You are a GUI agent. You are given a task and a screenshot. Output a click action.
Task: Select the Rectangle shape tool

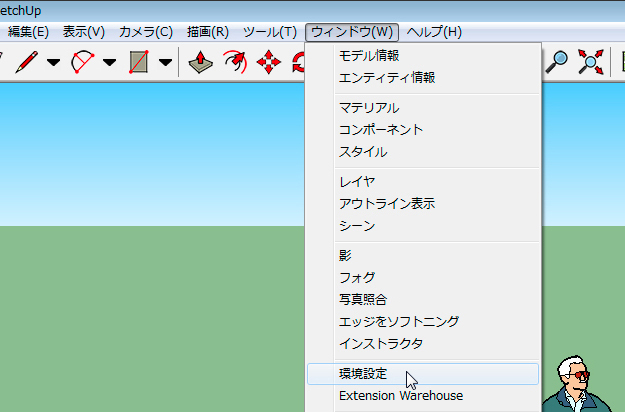139,62
